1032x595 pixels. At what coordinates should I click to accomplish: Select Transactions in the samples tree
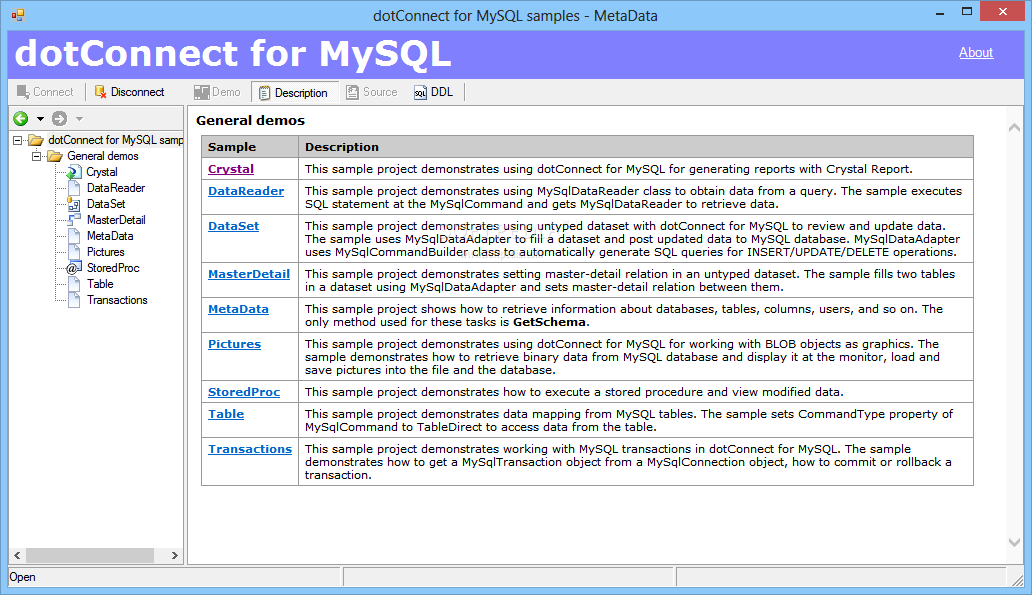point(117,300)
